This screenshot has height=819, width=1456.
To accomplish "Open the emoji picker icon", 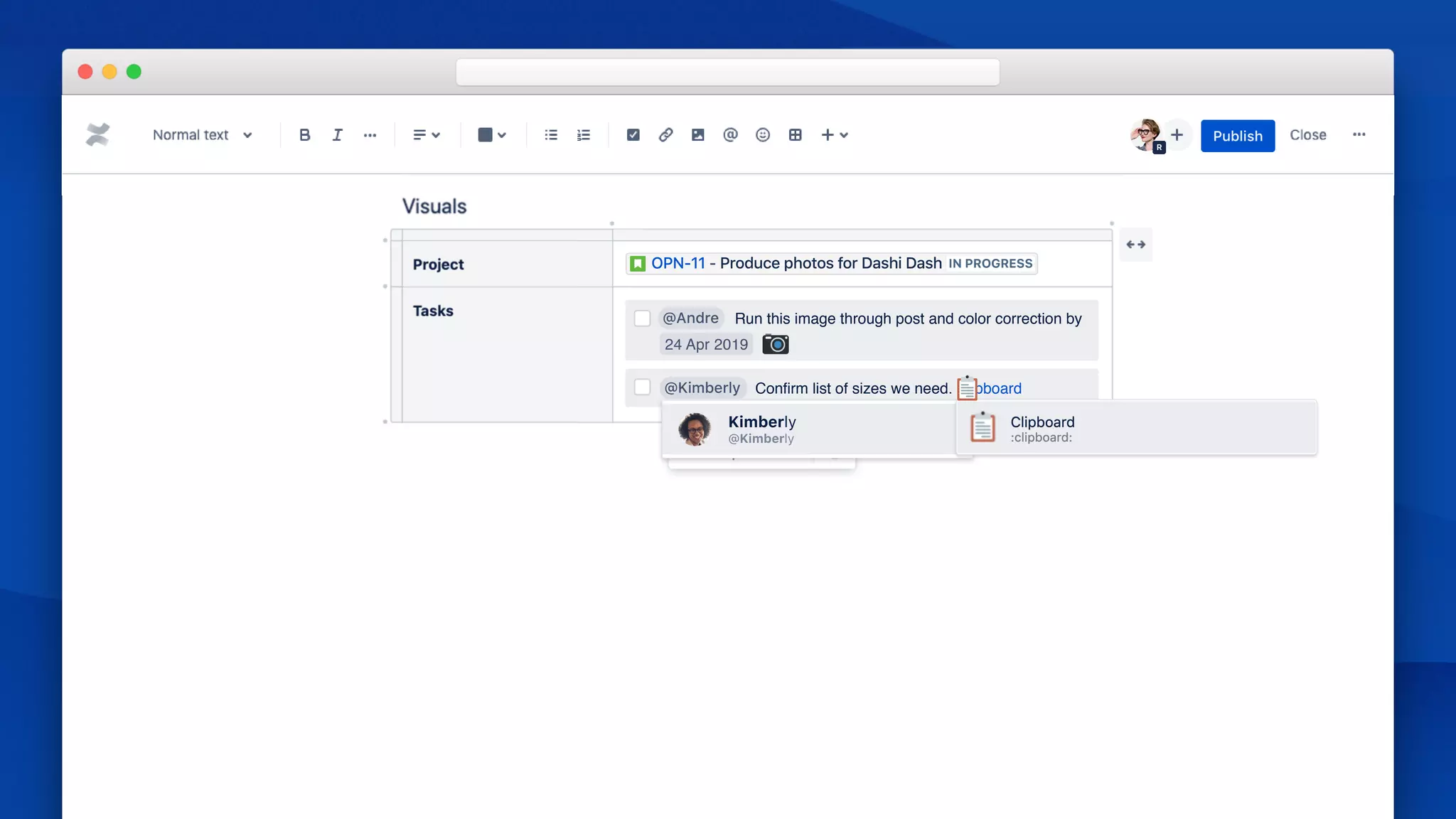I will (763, 135).
